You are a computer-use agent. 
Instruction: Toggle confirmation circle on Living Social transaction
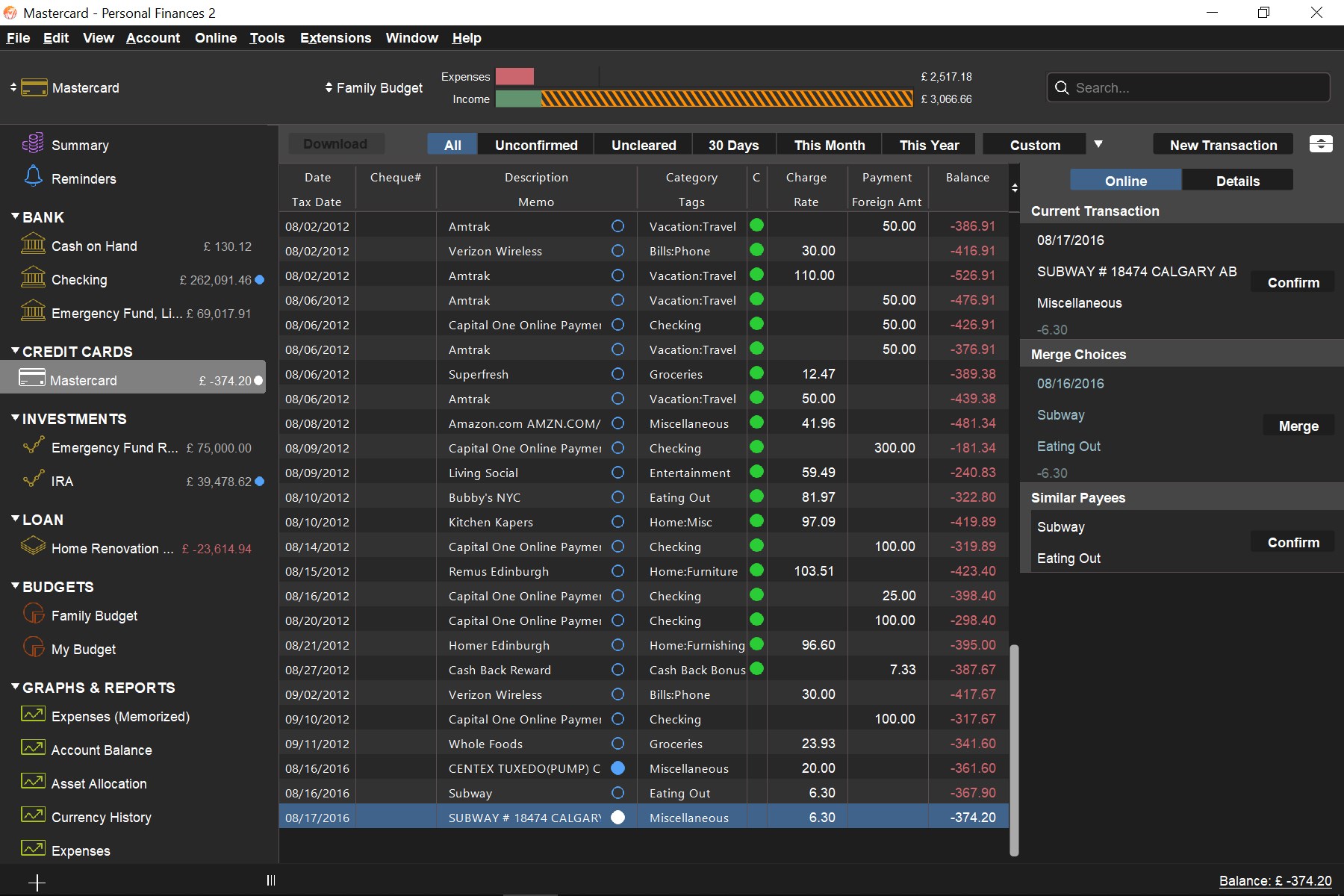617,473
